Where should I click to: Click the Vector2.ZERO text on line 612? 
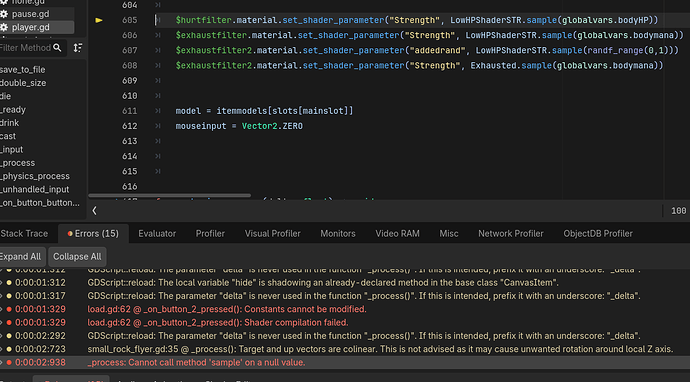point(272,126)
